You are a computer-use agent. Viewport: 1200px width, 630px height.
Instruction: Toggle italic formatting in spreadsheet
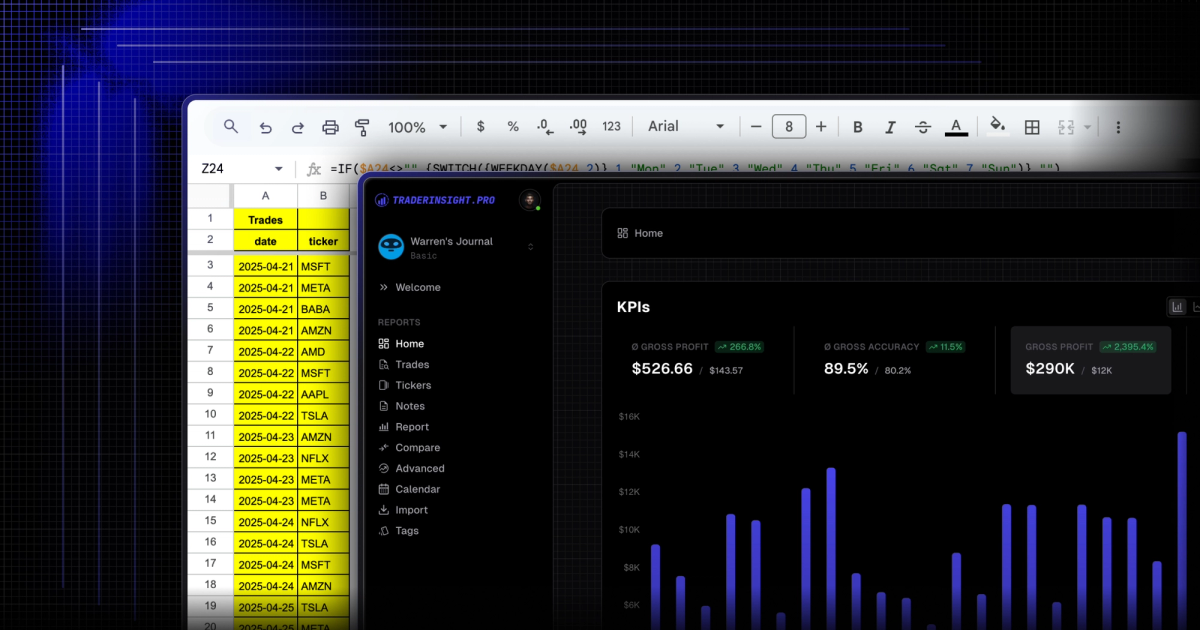click(x=890, y=127)
